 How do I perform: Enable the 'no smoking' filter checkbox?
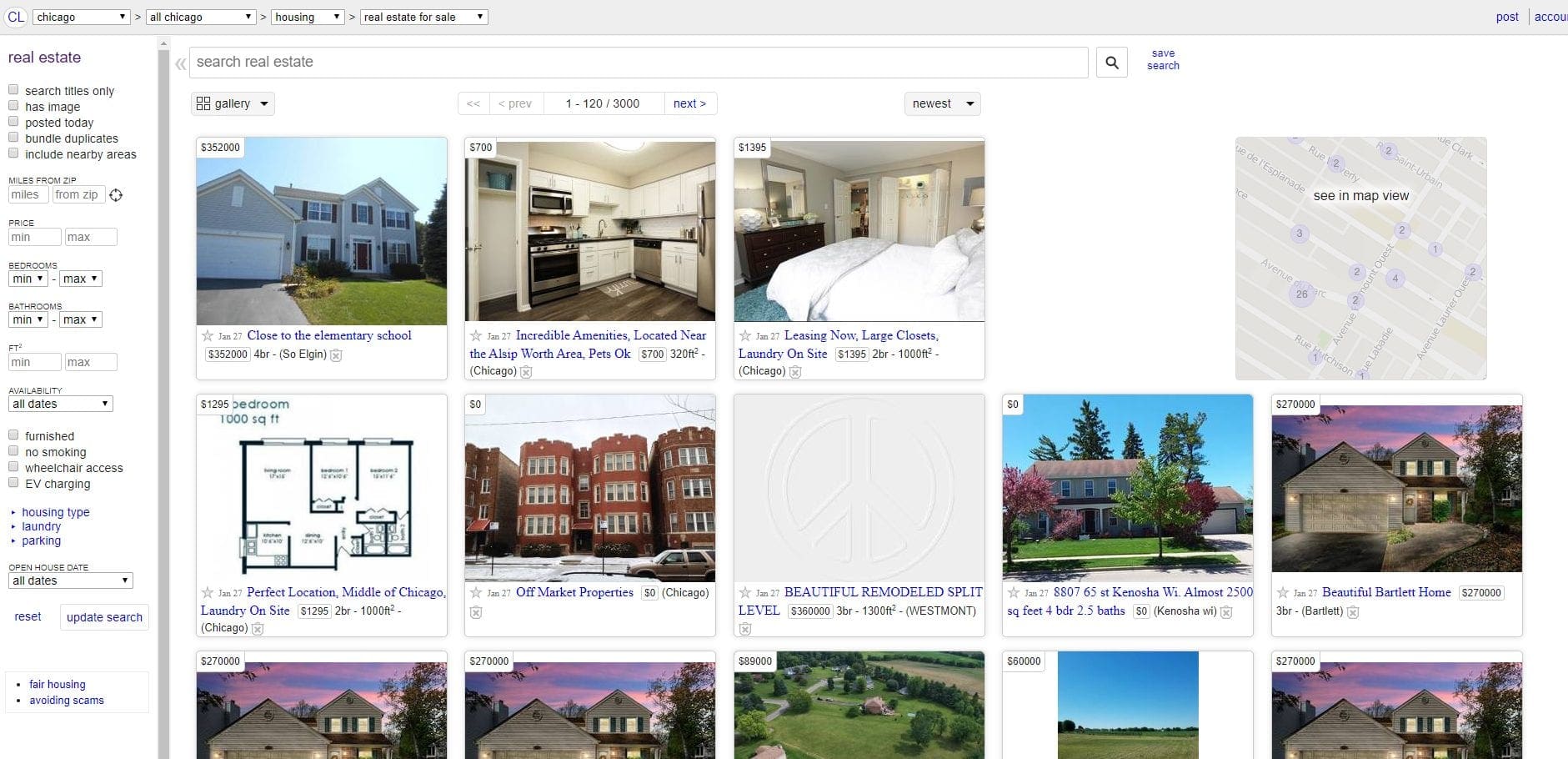pyautogui.click(x=13, y=450)
